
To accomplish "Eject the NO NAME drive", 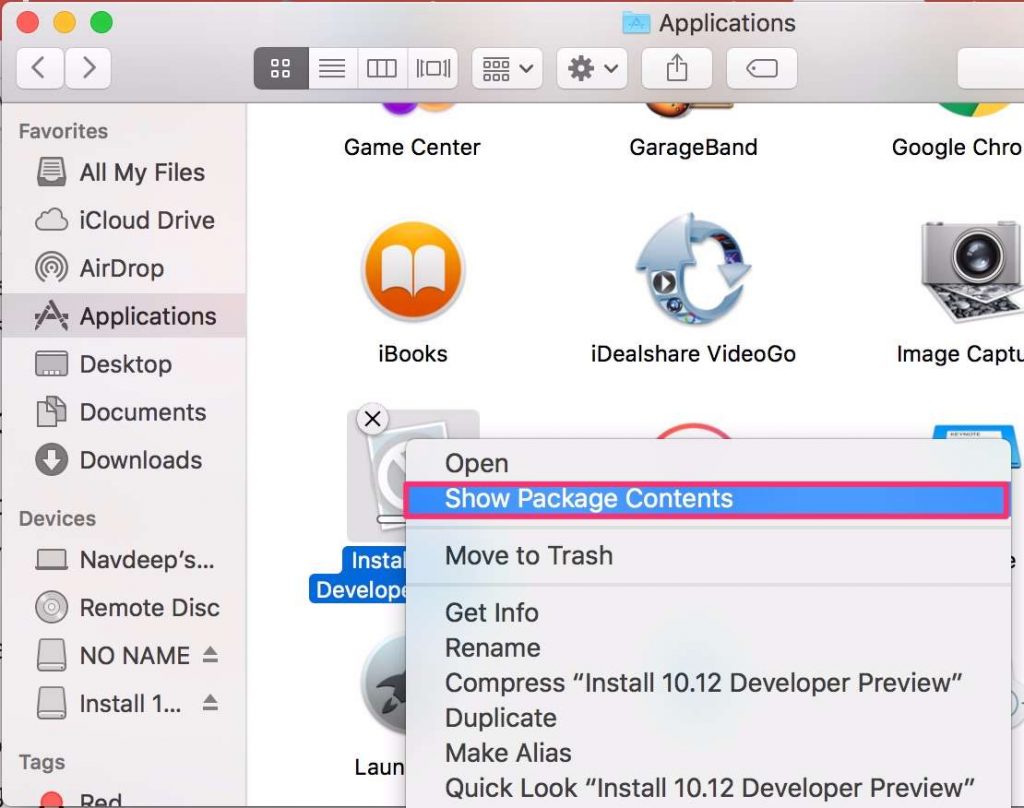I will click(x=210, y=654).
